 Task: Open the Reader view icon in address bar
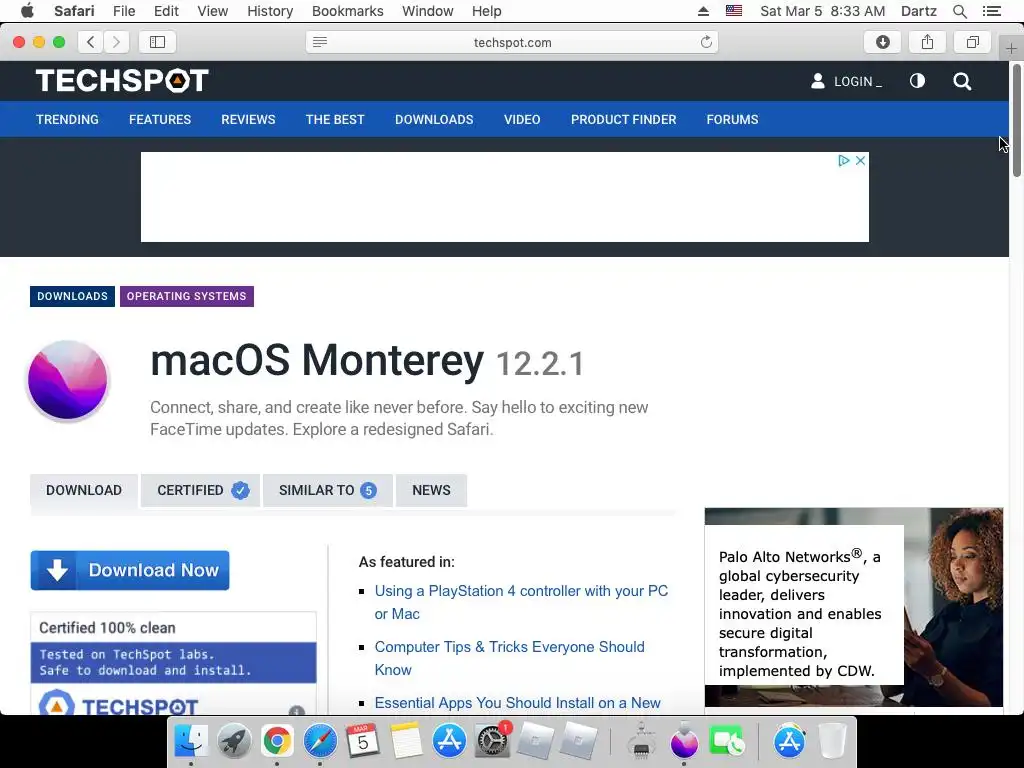(320, 42)
